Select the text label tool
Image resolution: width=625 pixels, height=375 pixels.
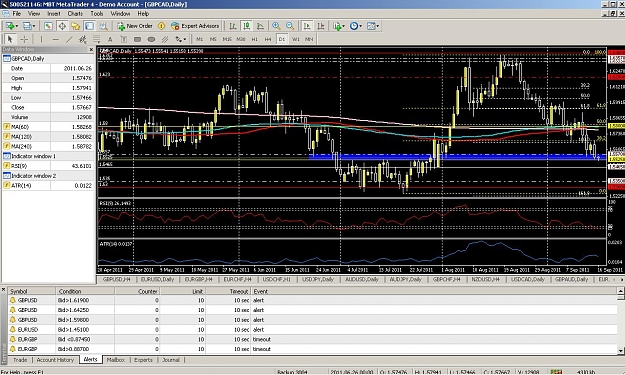point(110,39)
